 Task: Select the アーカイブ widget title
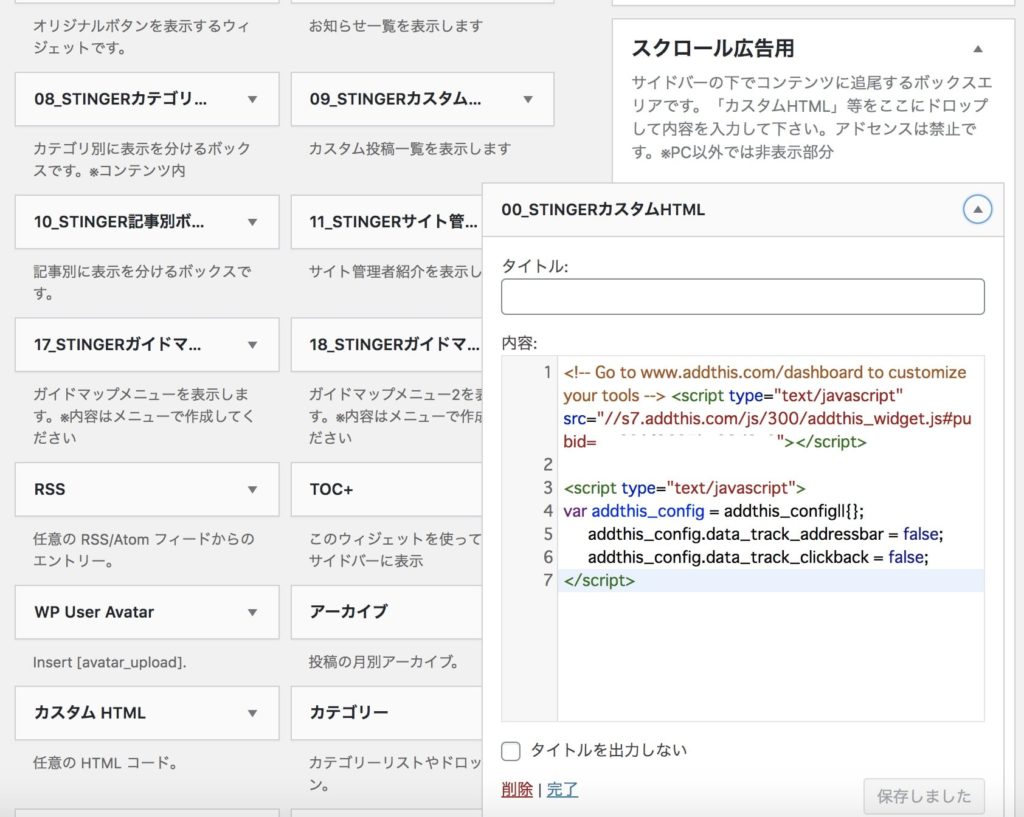[x=349, y=612]
